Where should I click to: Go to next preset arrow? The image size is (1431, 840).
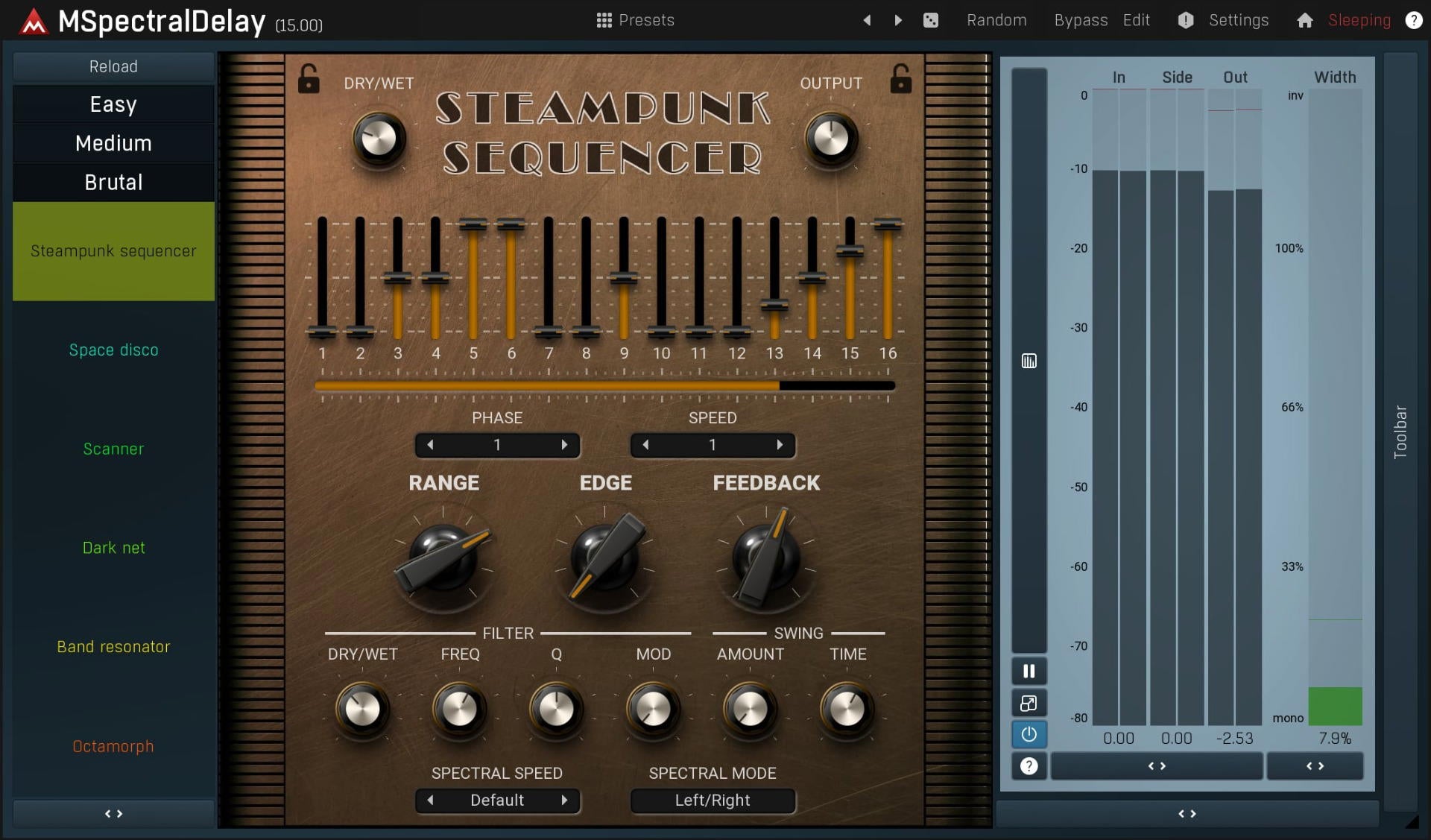point(898,20)
